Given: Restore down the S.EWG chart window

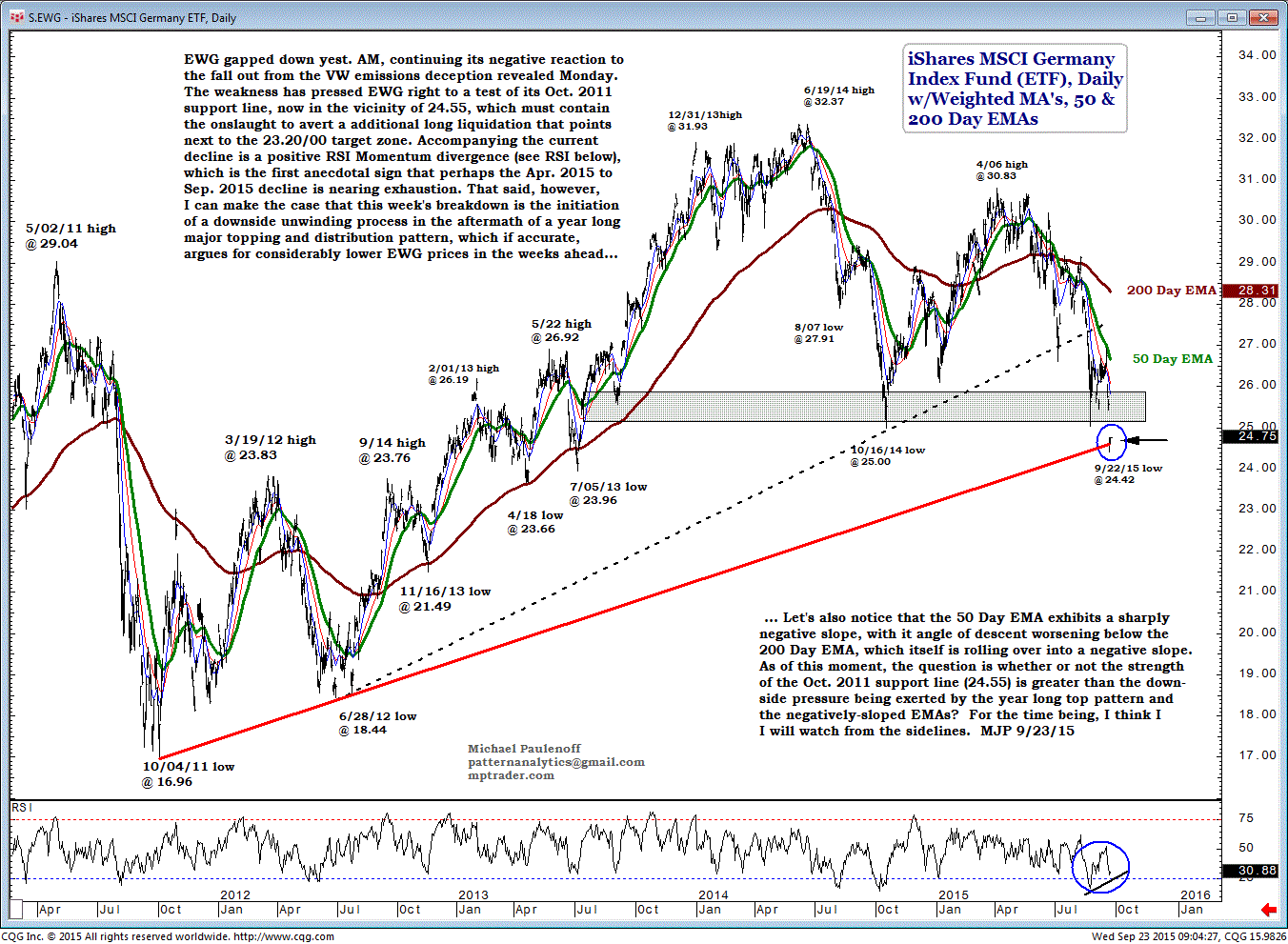Looking at the screenshot, I should point(1232,17).
